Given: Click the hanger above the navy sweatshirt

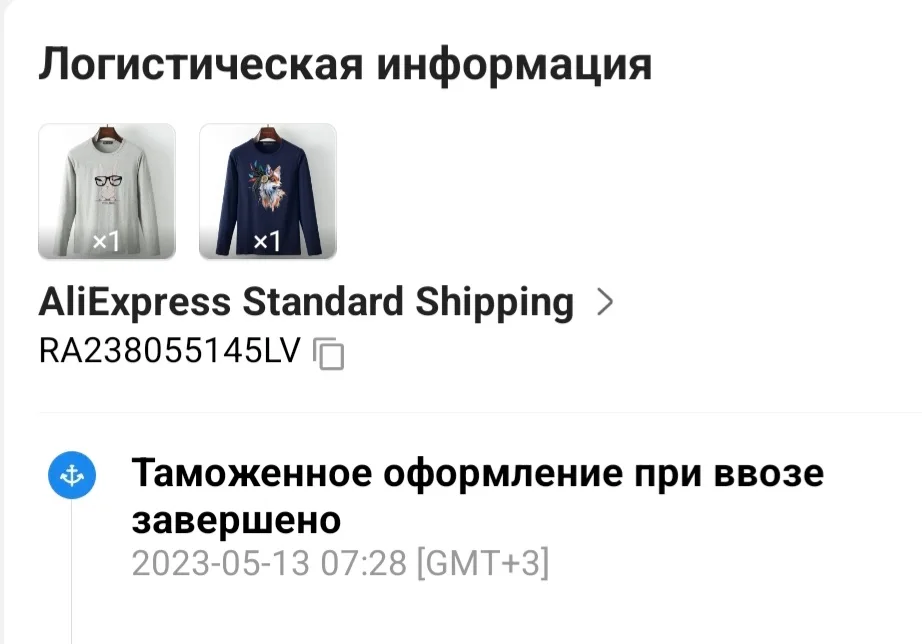Looking at the screenshot, I should (x=268, y=133).
